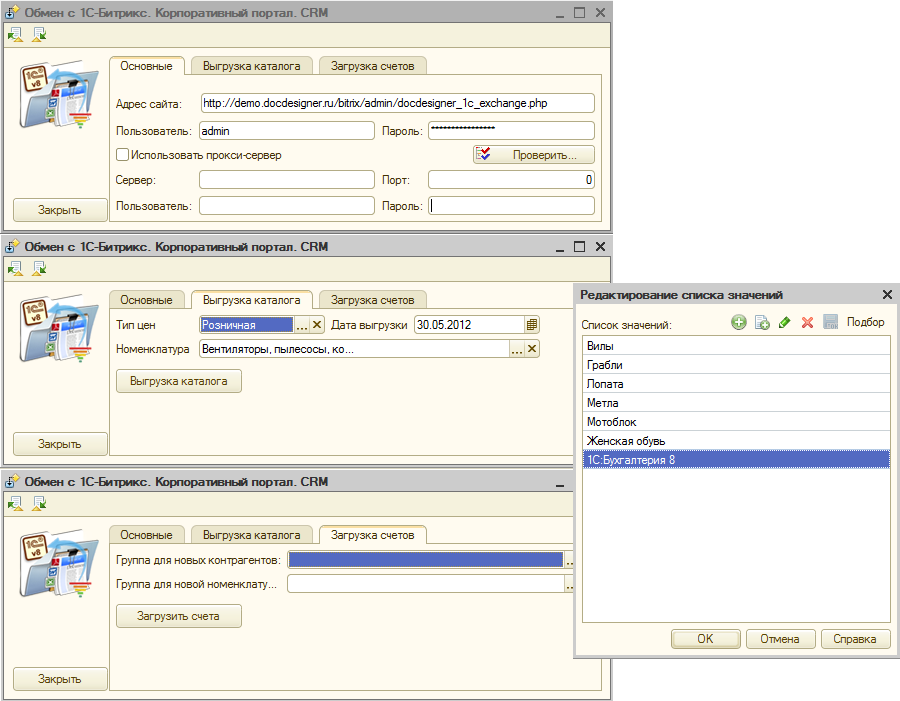Image resolution: width=900 pixels, height=701 pixels.
Task: Open the calendar for Дата выгрузки
Action: pyautogui.click(x=532, y=325)
